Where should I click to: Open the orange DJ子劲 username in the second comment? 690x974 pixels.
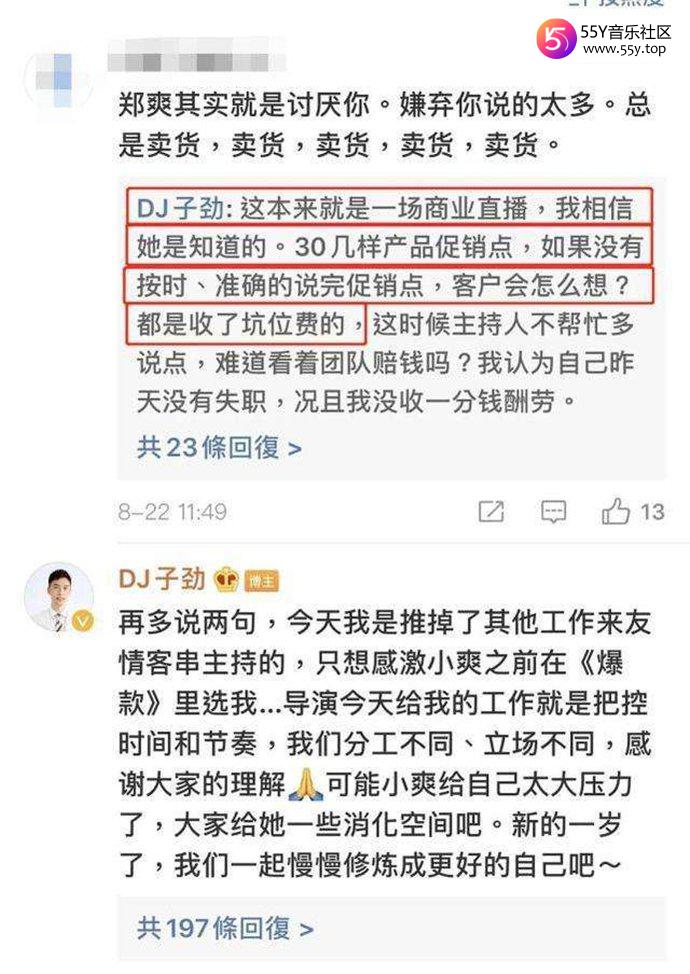[x=161, y=579]
